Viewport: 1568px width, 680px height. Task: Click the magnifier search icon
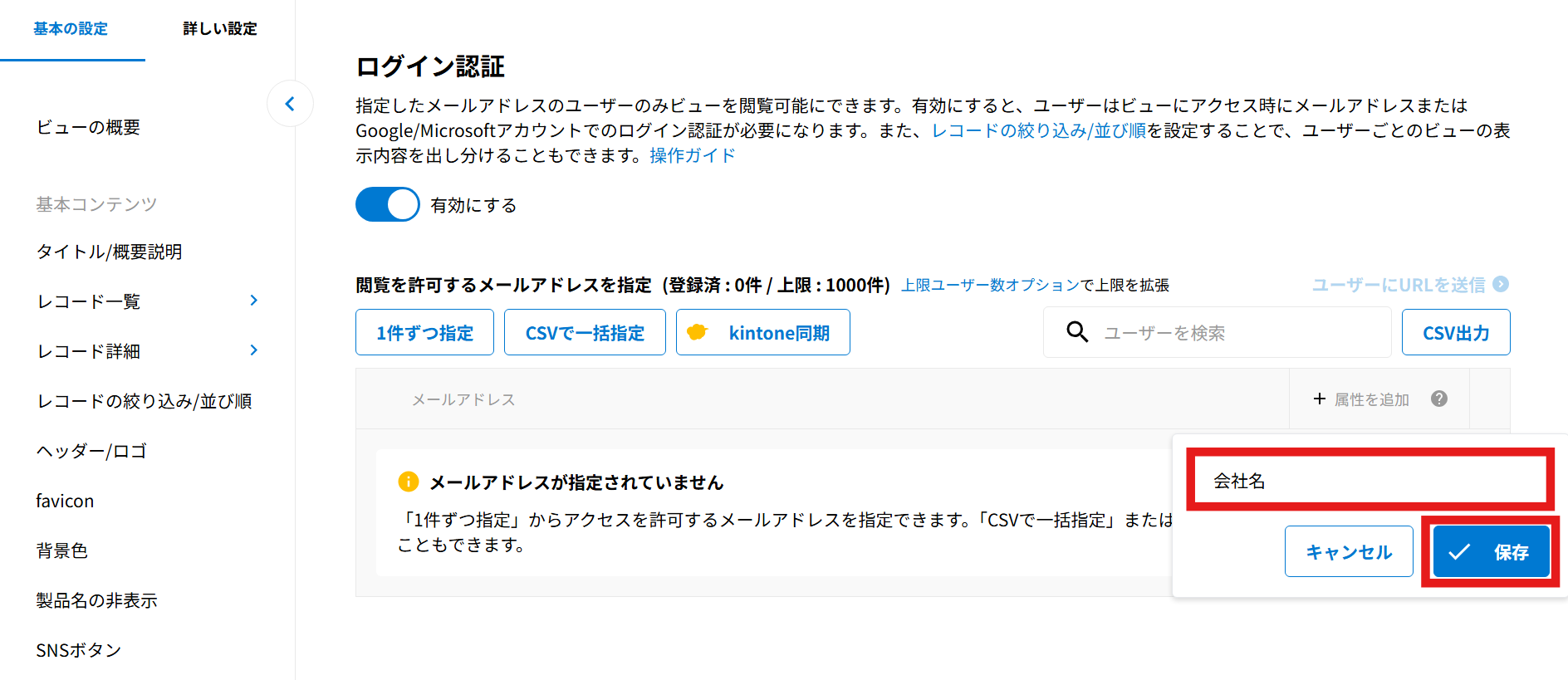point(1077,332)
